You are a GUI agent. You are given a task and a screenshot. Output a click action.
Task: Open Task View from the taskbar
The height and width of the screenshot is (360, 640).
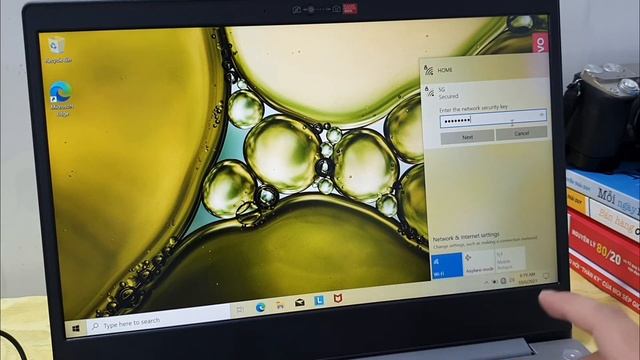click(240, 309)
